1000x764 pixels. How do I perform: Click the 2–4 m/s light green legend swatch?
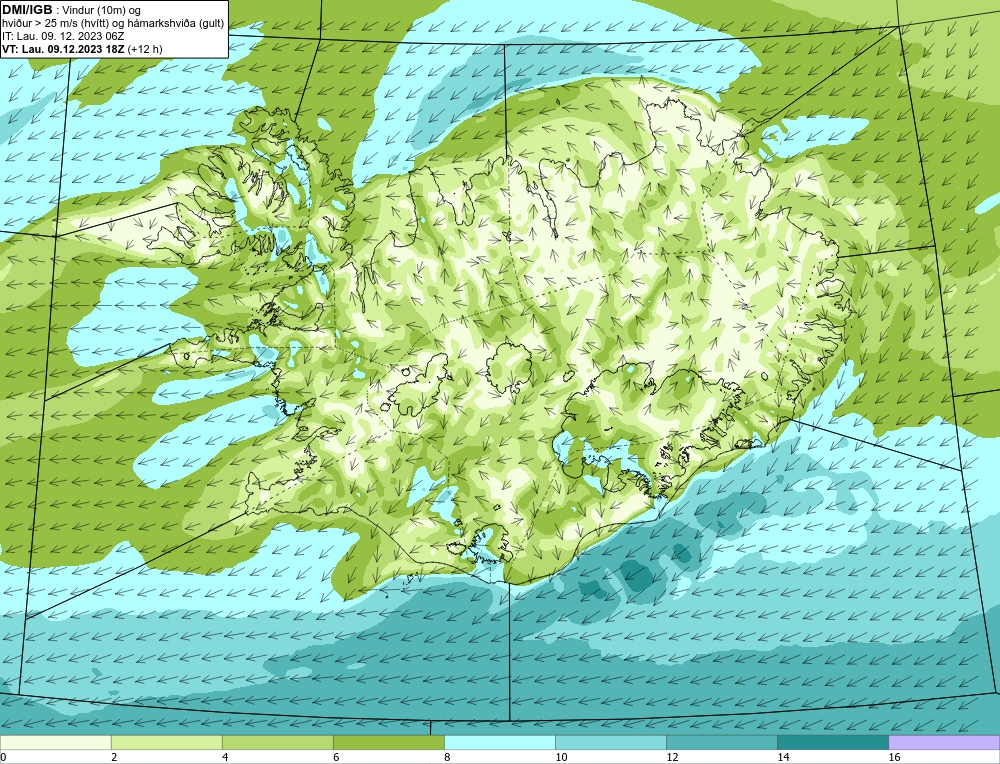(x=166, y=742)
